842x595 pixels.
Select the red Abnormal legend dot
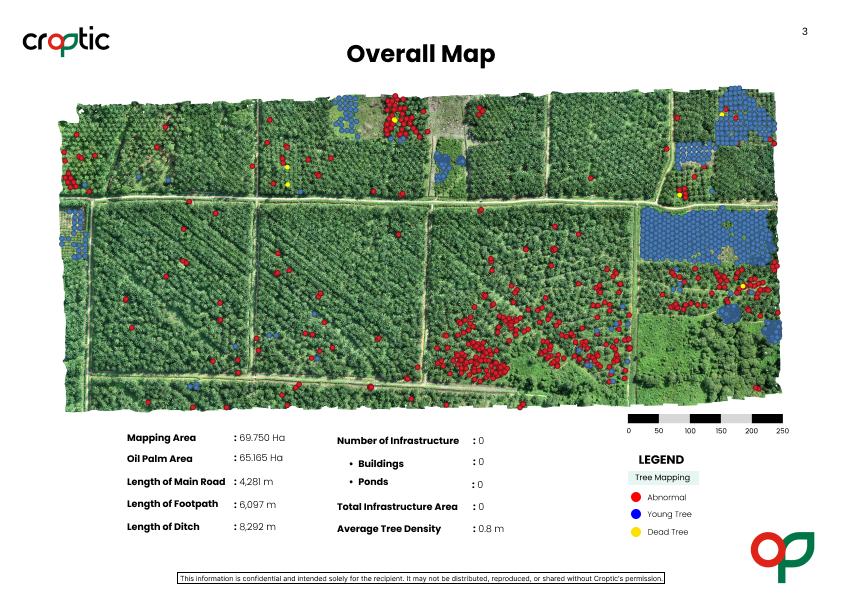pyautogui.click(x=635, y=497)
